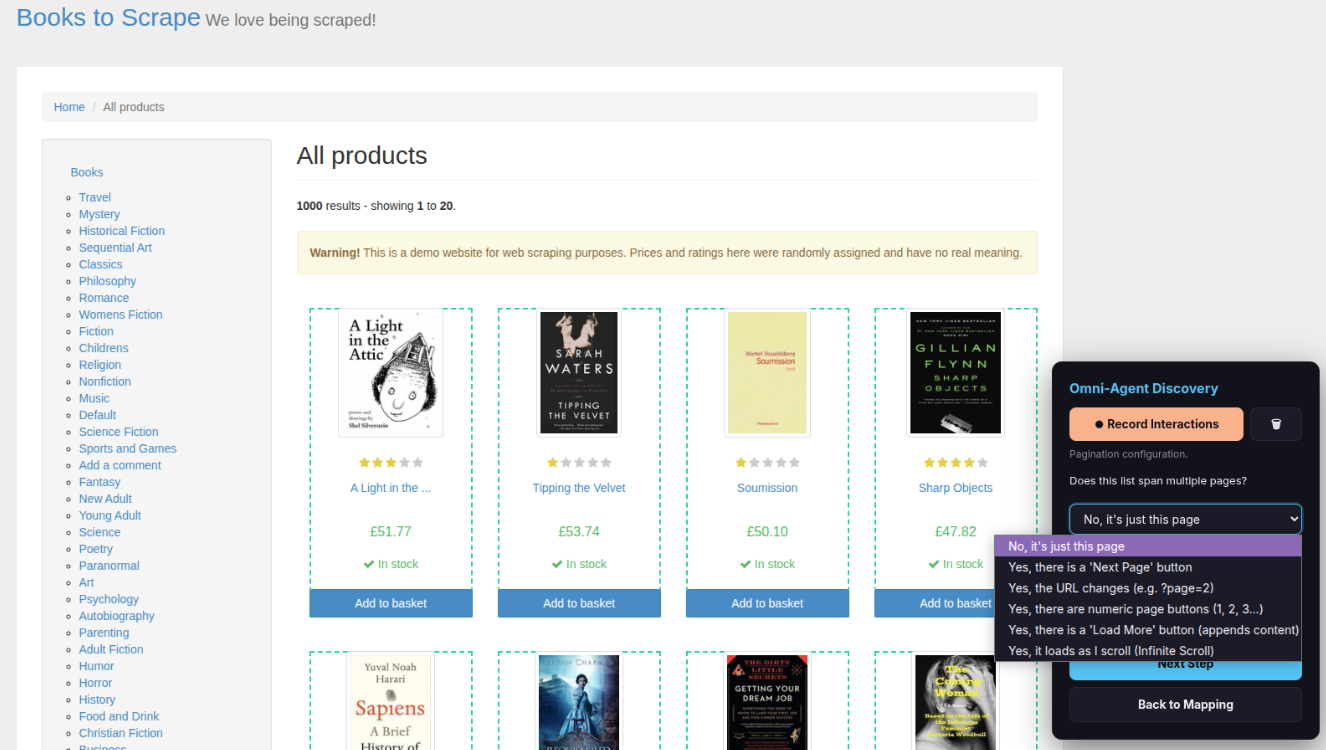Browse the Food and Drink category
Screen dimensions: 1326x750
[119, 717]
